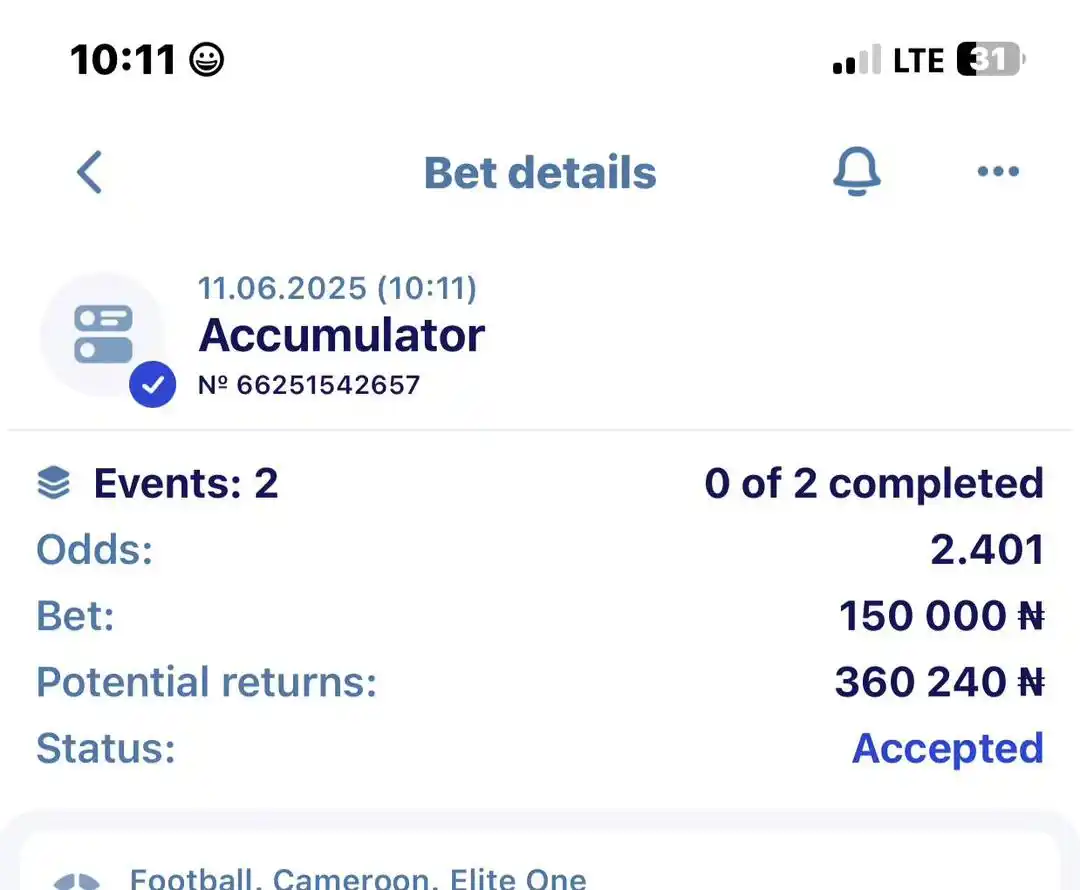Tap the battery level indicator
The height and width of the screenshot is (890, 1080).
pyautogui.click(x=991, y=59)
